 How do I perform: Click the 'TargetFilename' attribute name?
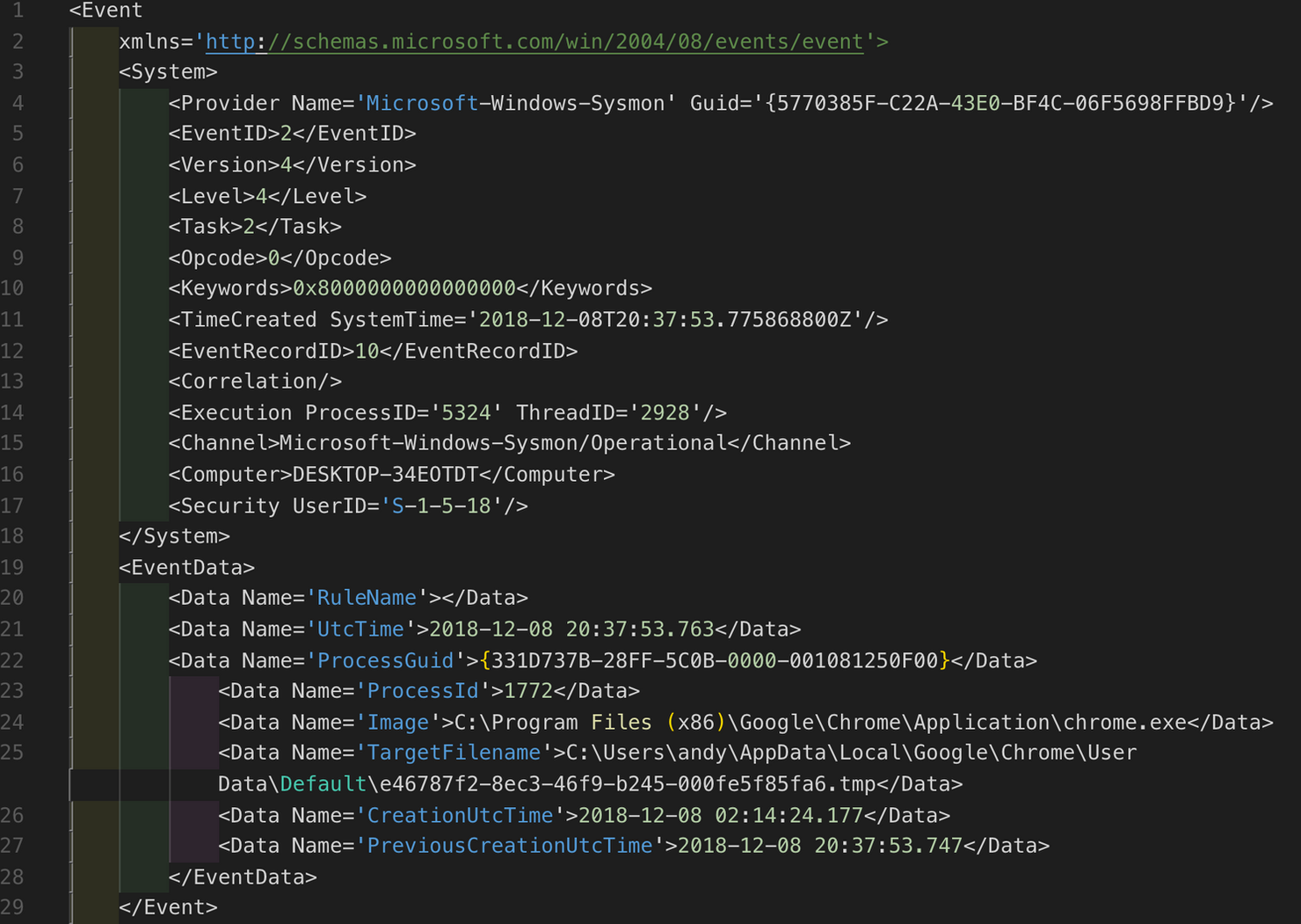454,753
